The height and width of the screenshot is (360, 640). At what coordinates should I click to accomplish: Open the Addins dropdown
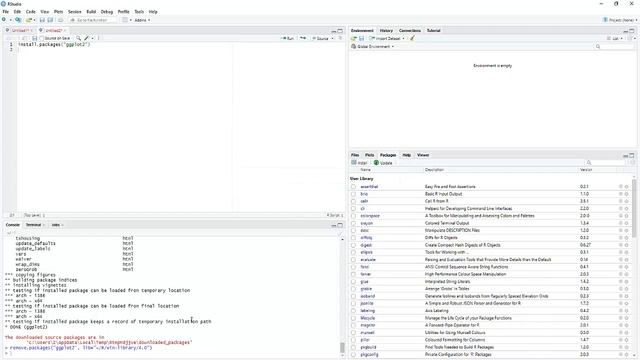tap(142, 20)
